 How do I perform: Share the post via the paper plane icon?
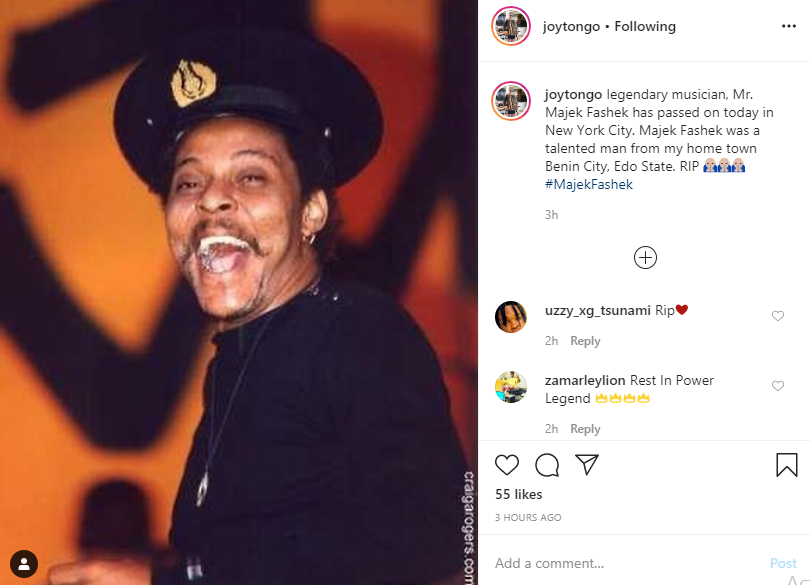pos(587,464)
